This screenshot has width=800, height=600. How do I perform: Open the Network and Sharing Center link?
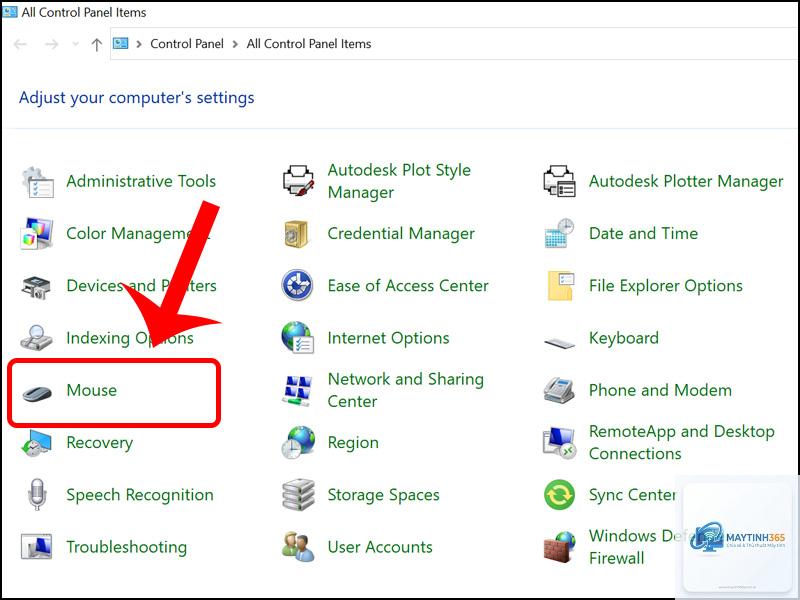coord(406,390)
